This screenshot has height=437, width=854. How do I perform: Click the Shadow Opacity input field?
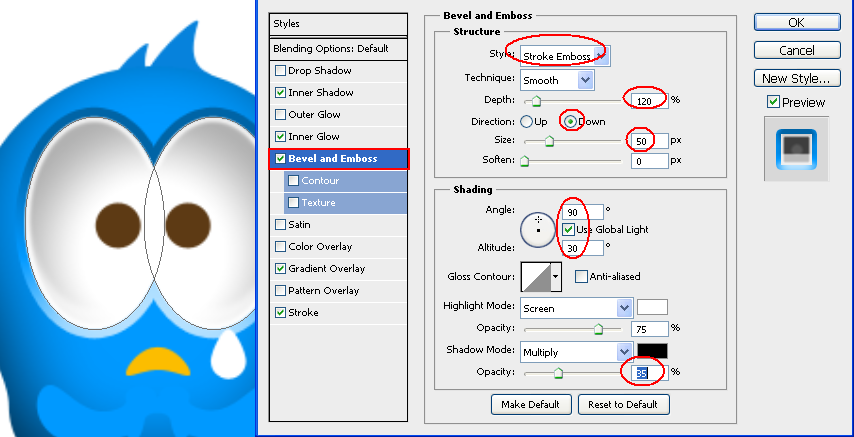(x=649, y=373)
